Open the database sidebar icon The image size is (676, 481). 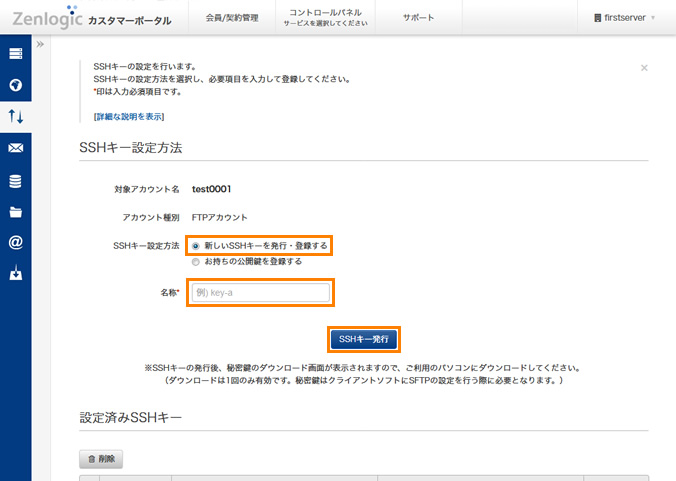pyautogui.click(x=16, y=181)
